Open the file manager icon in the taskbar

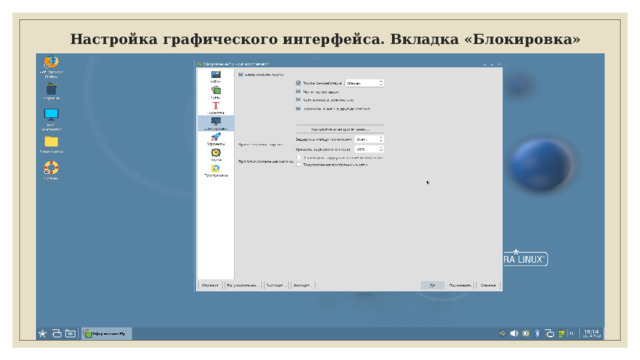pyautogui.click(x=70, y=333)
